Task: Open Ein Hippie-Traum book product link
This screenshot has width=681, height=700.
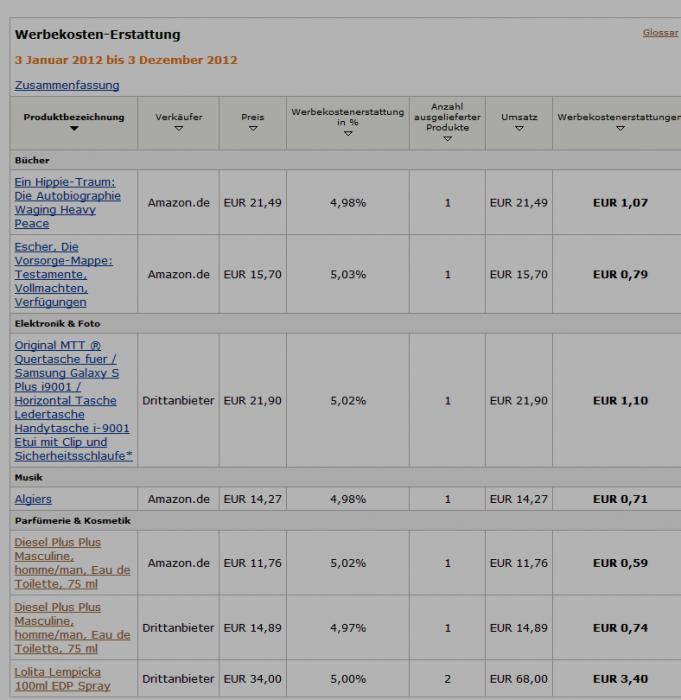Action: coord(67,203)
